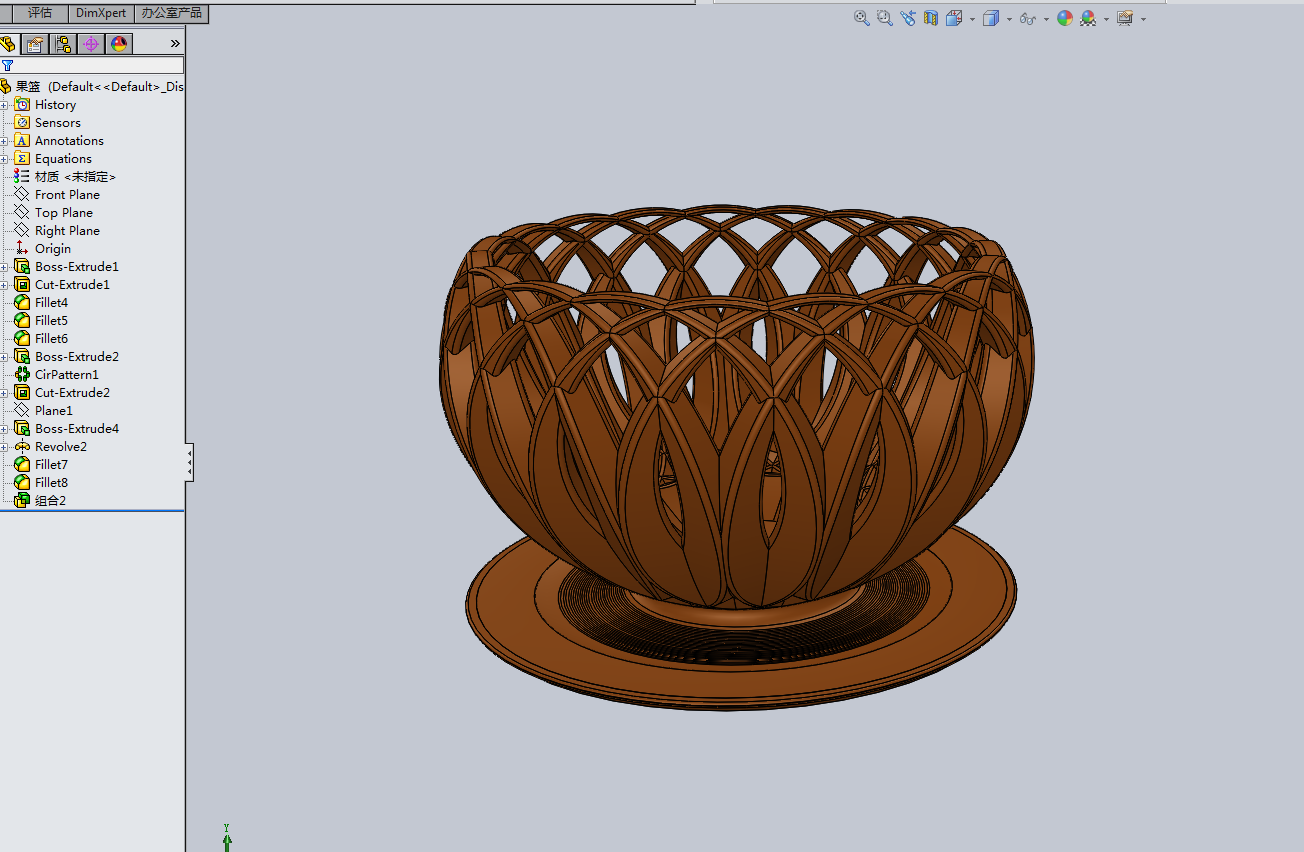Click the Apply Scene icon
1304x852 pixels.
(1088, 18)
